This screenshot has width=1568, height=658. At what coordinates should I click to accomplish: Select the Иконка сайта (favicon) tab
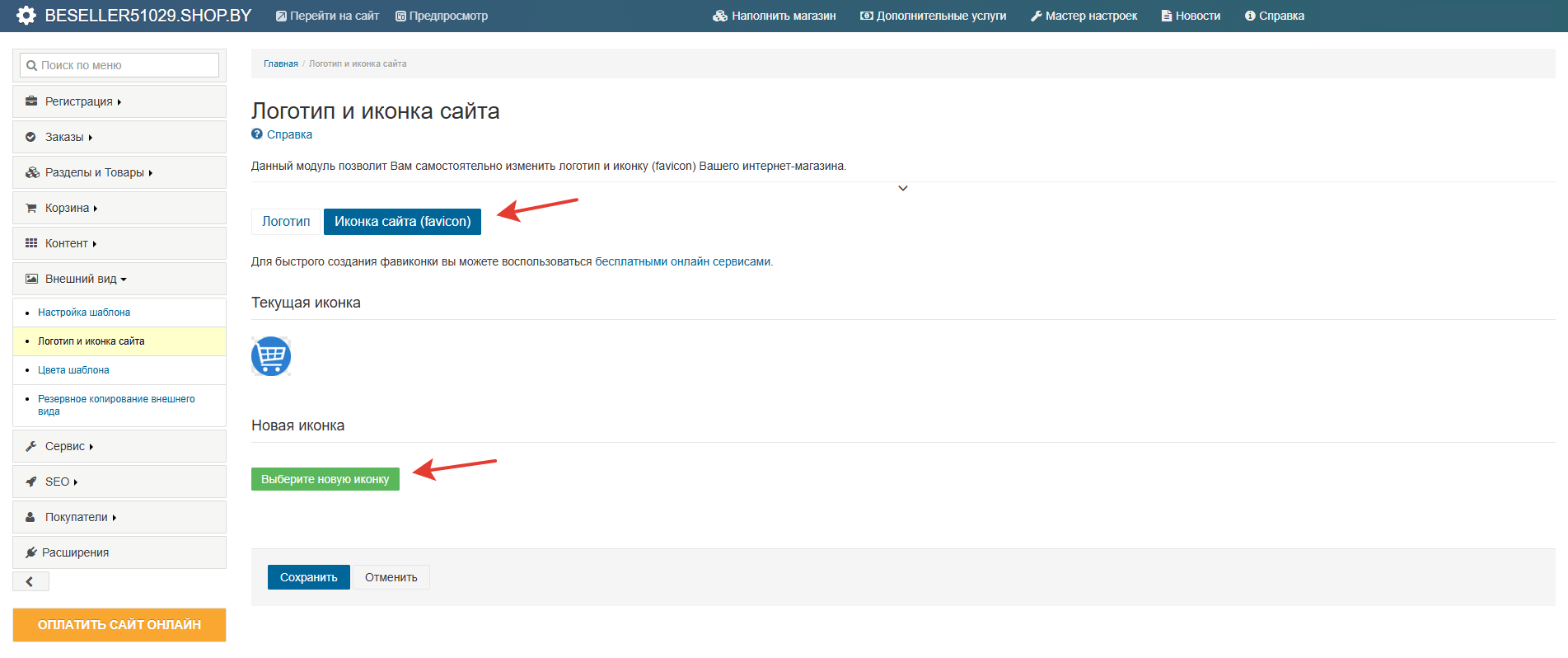[x=402, y=221]
